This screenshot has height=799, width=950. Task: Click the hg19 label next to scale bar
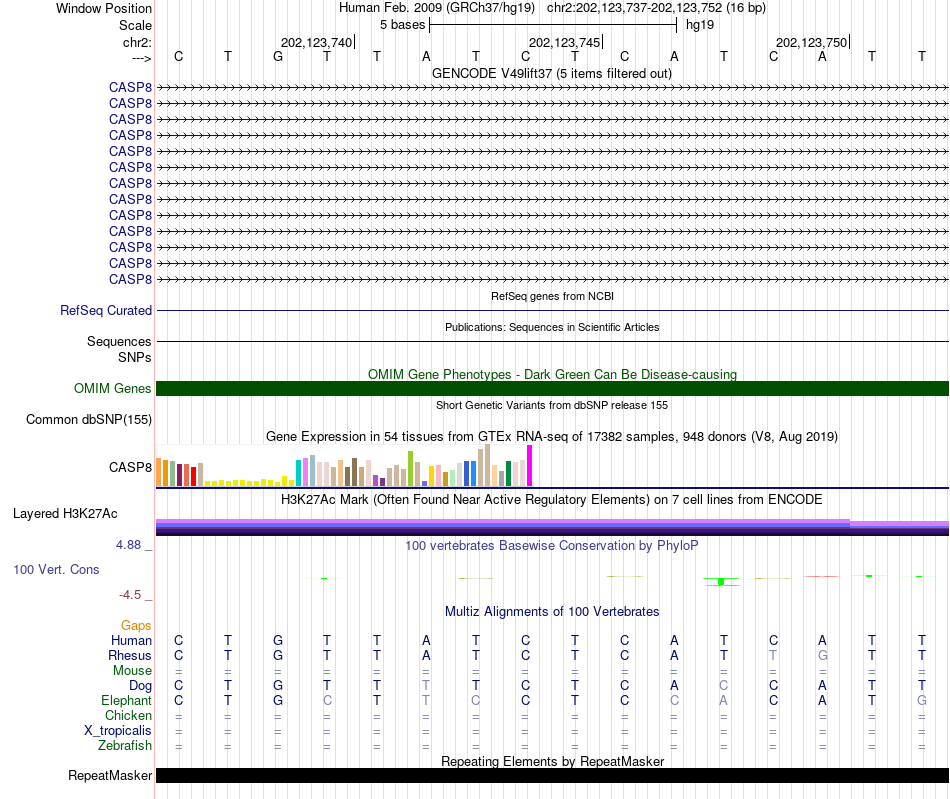click(x=700, y=25)
